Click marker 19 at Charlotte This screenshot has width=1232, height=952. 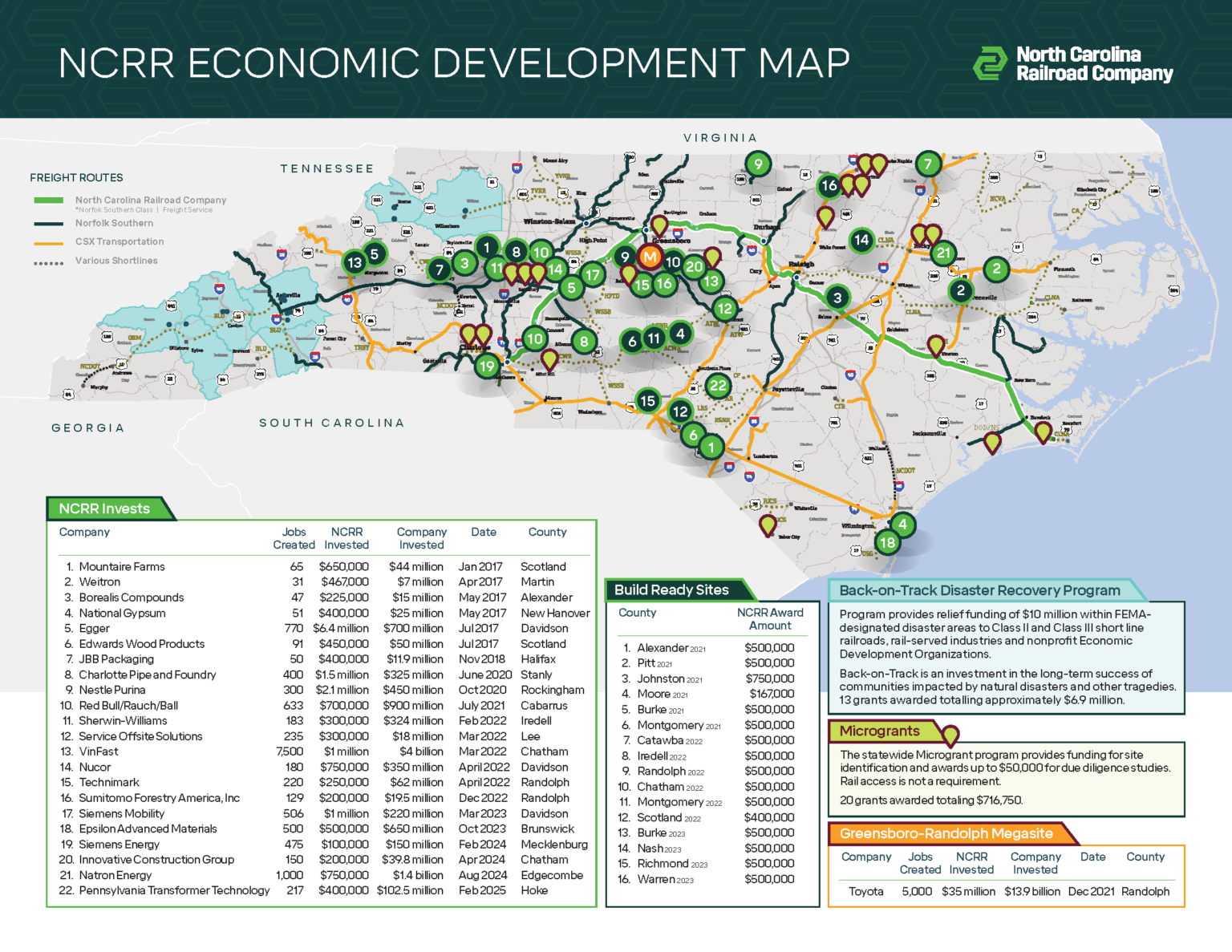487,367
